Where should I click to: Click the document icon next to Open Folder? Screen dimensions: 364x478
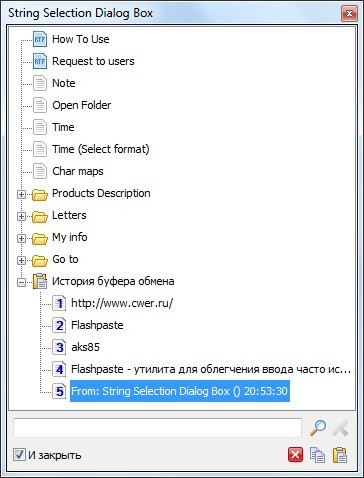click(40, 105)
